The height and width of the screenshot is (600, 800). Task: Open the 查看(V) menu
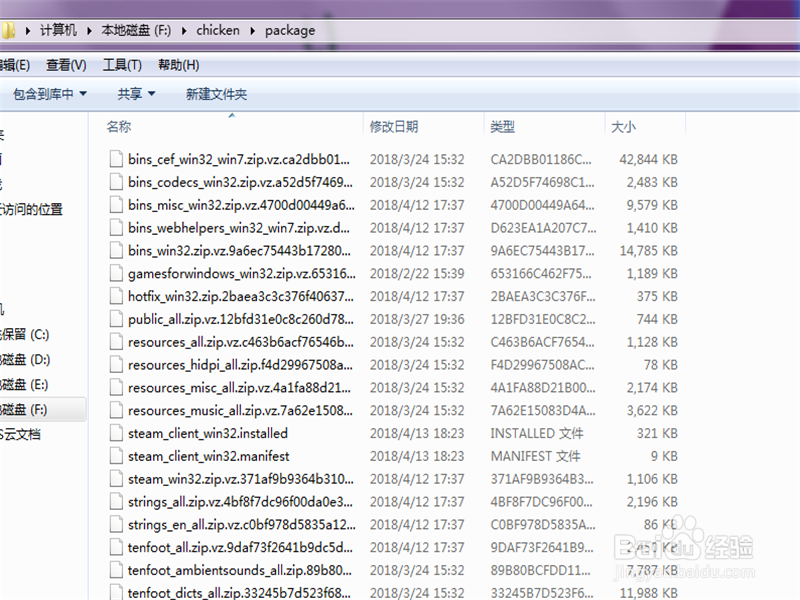click(x=64, y=63)
